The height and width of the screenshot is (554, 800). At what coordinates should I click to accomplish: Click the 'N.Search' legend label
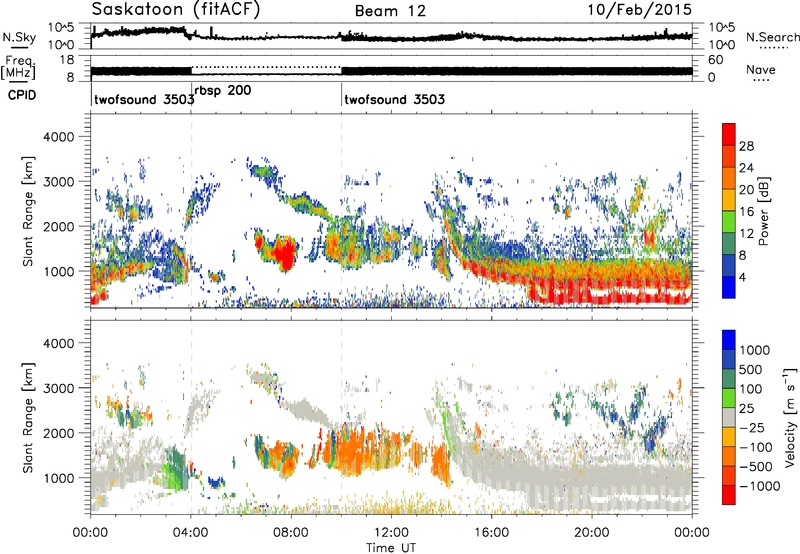(772, 37)
